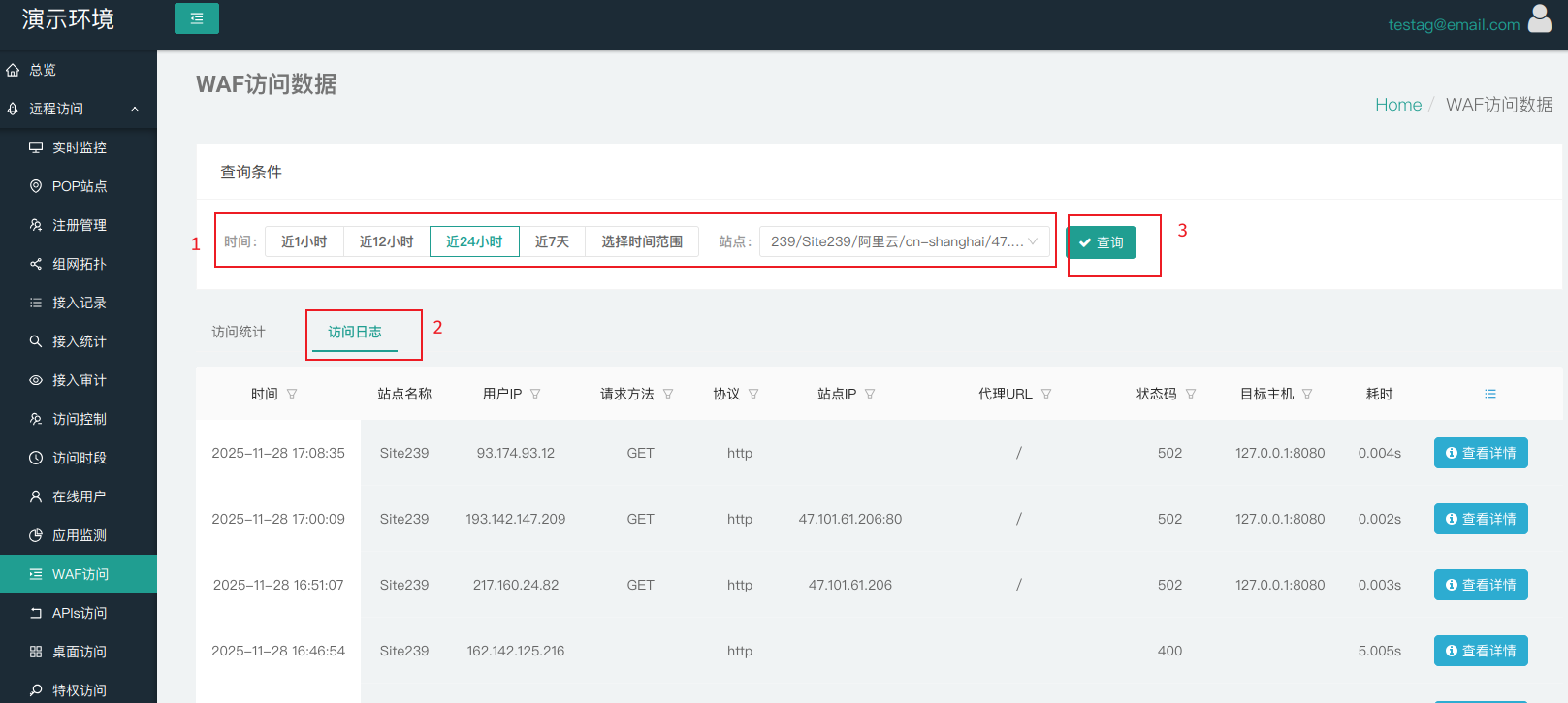Filter by 时间 column funnel icon
The width and height of the screenshot is (1568, 703).
[292, 394]
